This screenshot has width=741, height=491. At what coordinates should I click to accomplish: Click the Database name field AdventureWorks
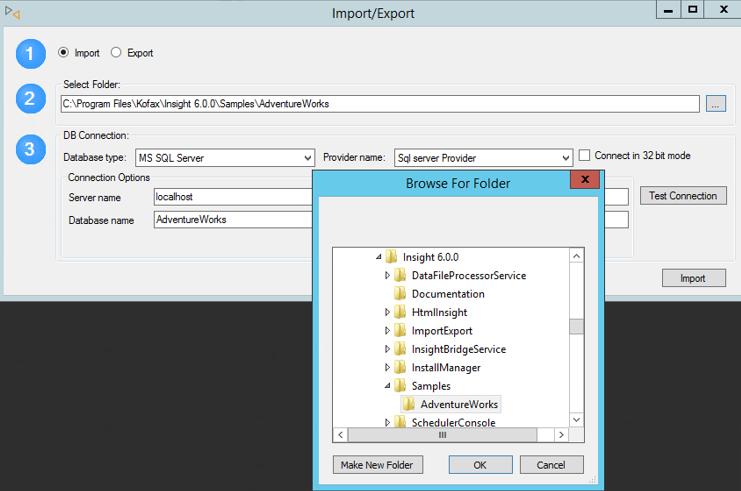(x=233, y=219)
